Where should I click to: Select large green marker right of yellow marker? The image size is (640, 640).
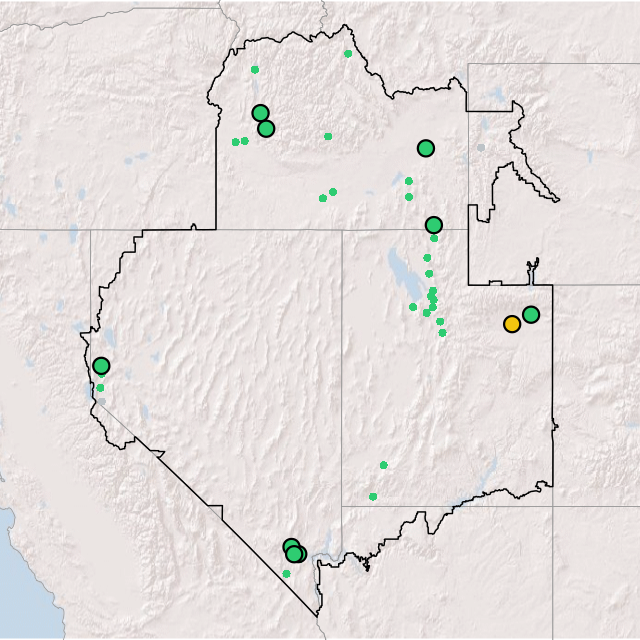click(x=531, y=315)
